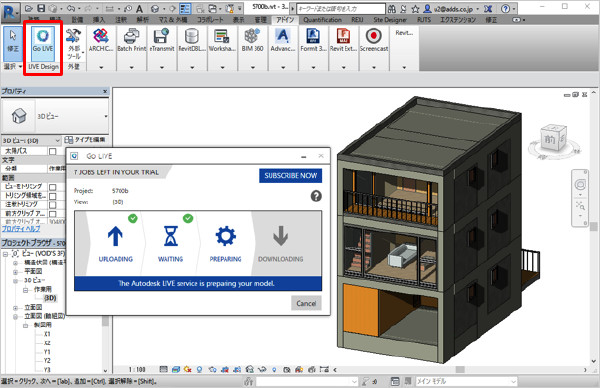Open the ARCHICAD add-in tool

point(101,41)
